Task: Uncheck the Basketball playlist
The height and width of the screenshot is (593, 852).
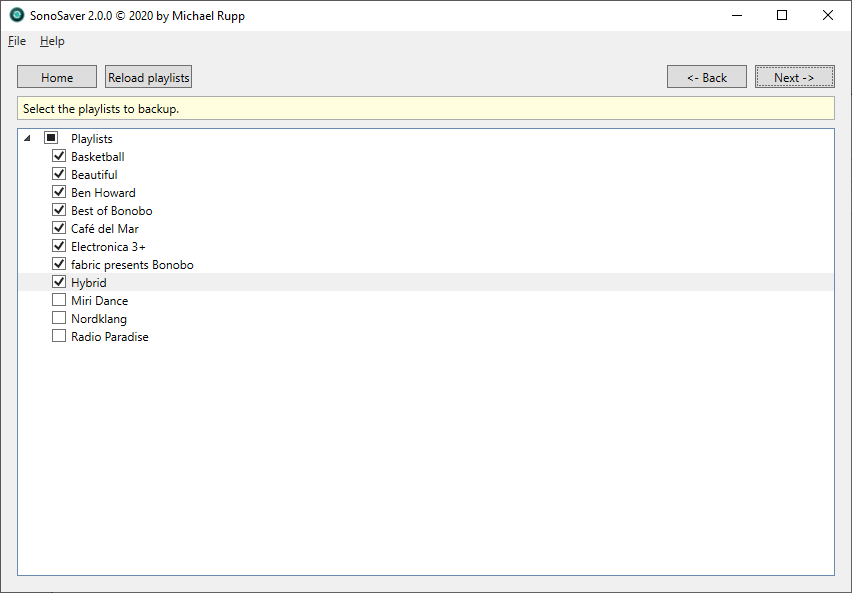Action: [59, 156]
